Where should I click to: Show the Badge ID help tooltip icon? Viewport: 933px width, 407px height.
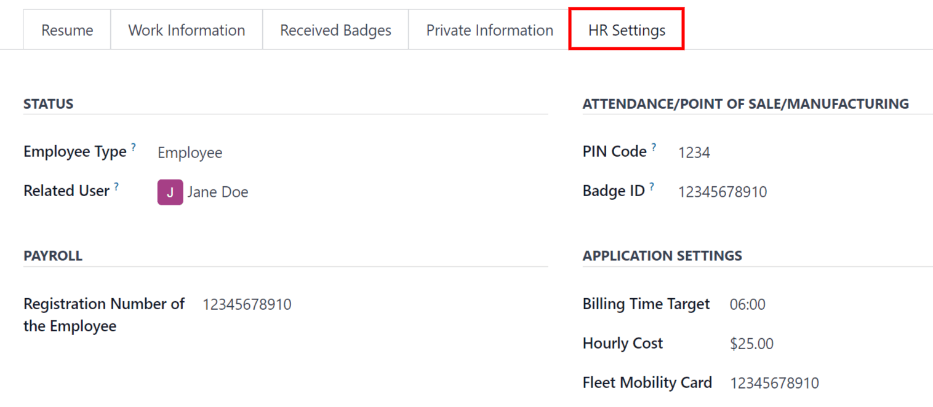pos(652,187)
